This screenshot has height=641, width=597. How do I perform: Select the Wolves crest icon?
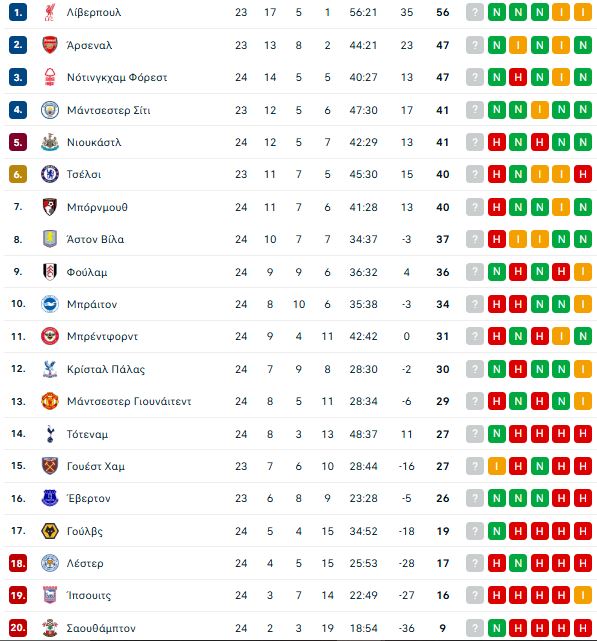click(50, 531)
